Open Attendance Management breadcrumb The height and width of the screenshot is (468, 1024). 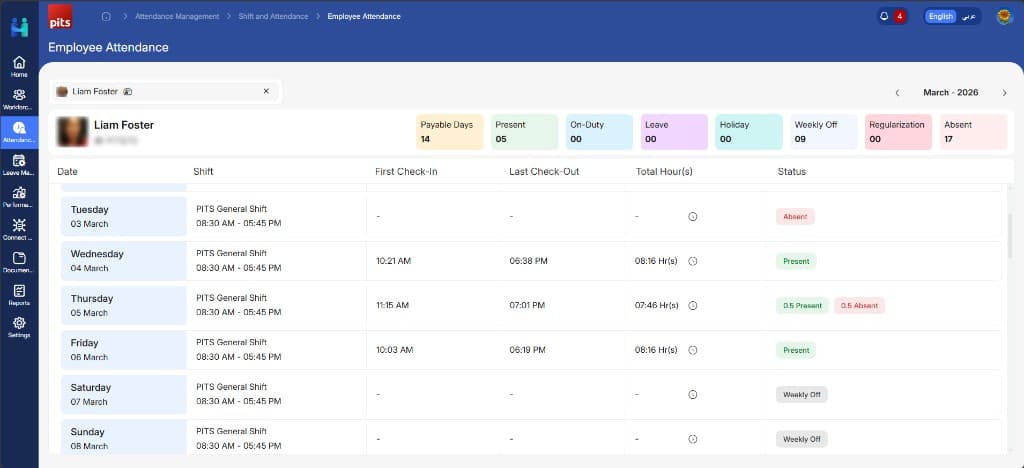(x=177, y=16)
